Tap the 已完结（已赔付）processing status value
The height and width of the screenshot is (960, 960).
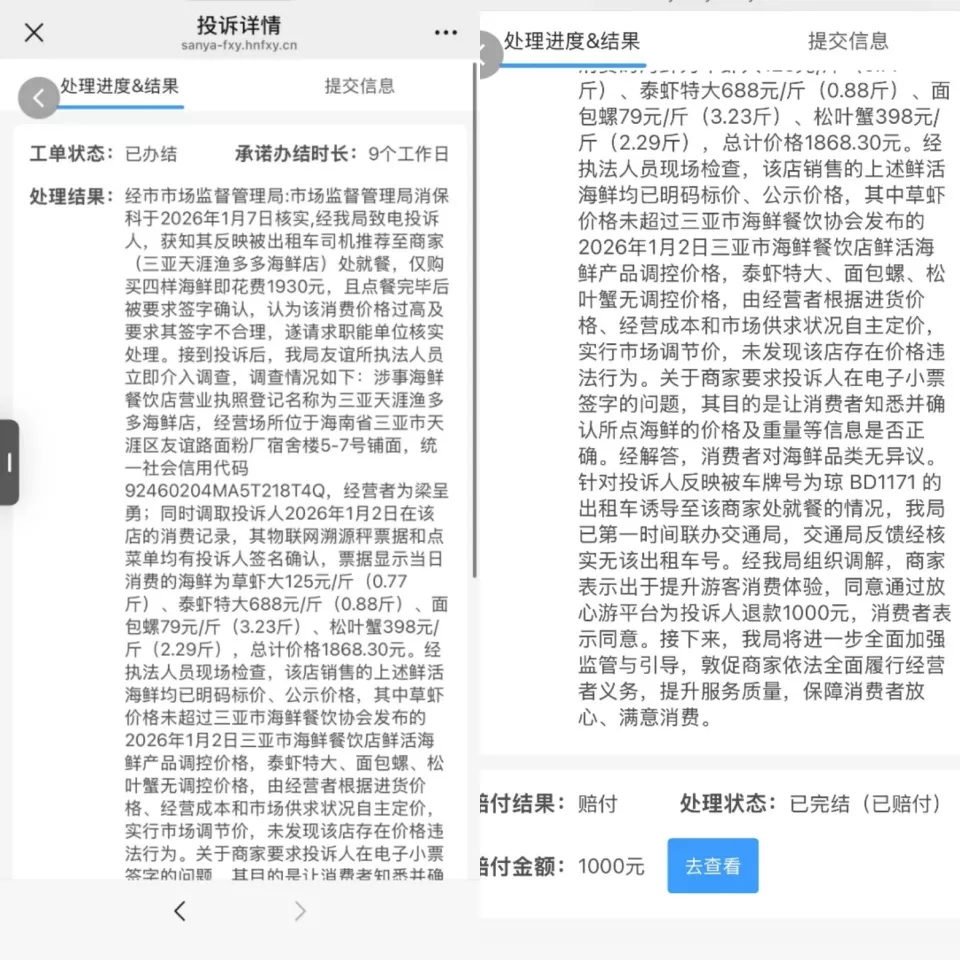pyautogui.click(x=866, y=803)
